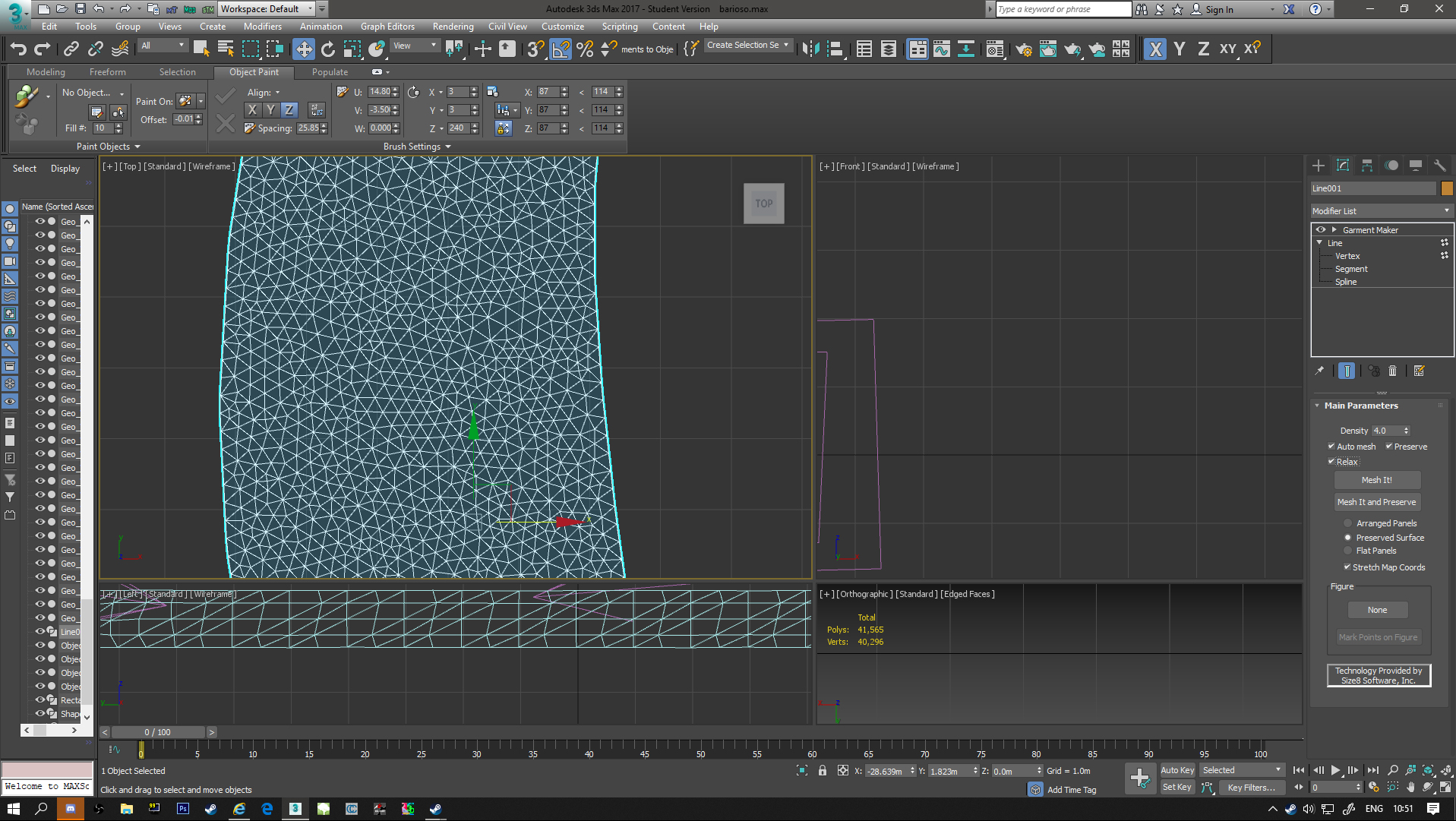
Task: Toggle the Angle Snap button
Action: point(561,49)
